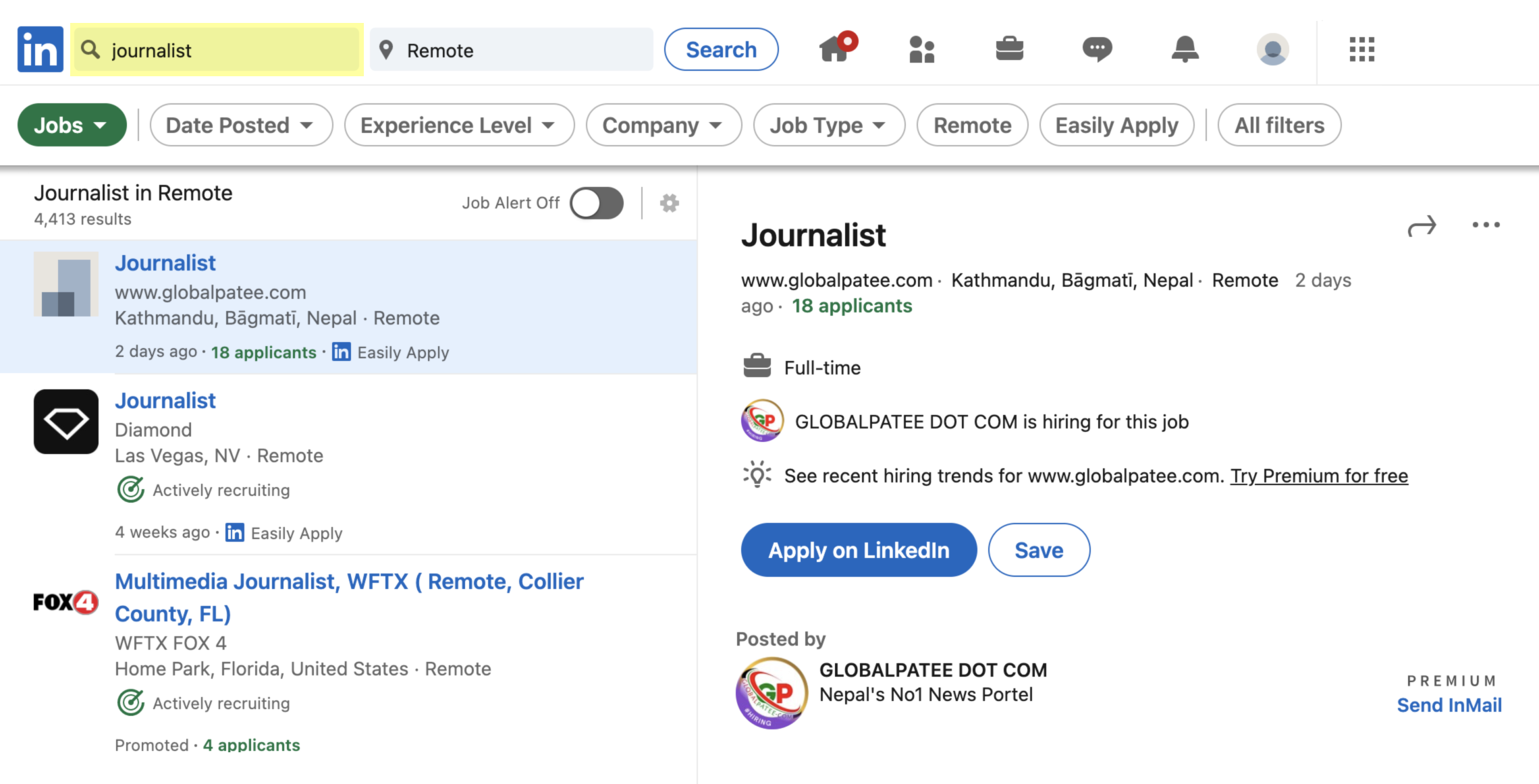Save the Journalist job
This screenshot has height=784, width=1539.
(1039, 550)
